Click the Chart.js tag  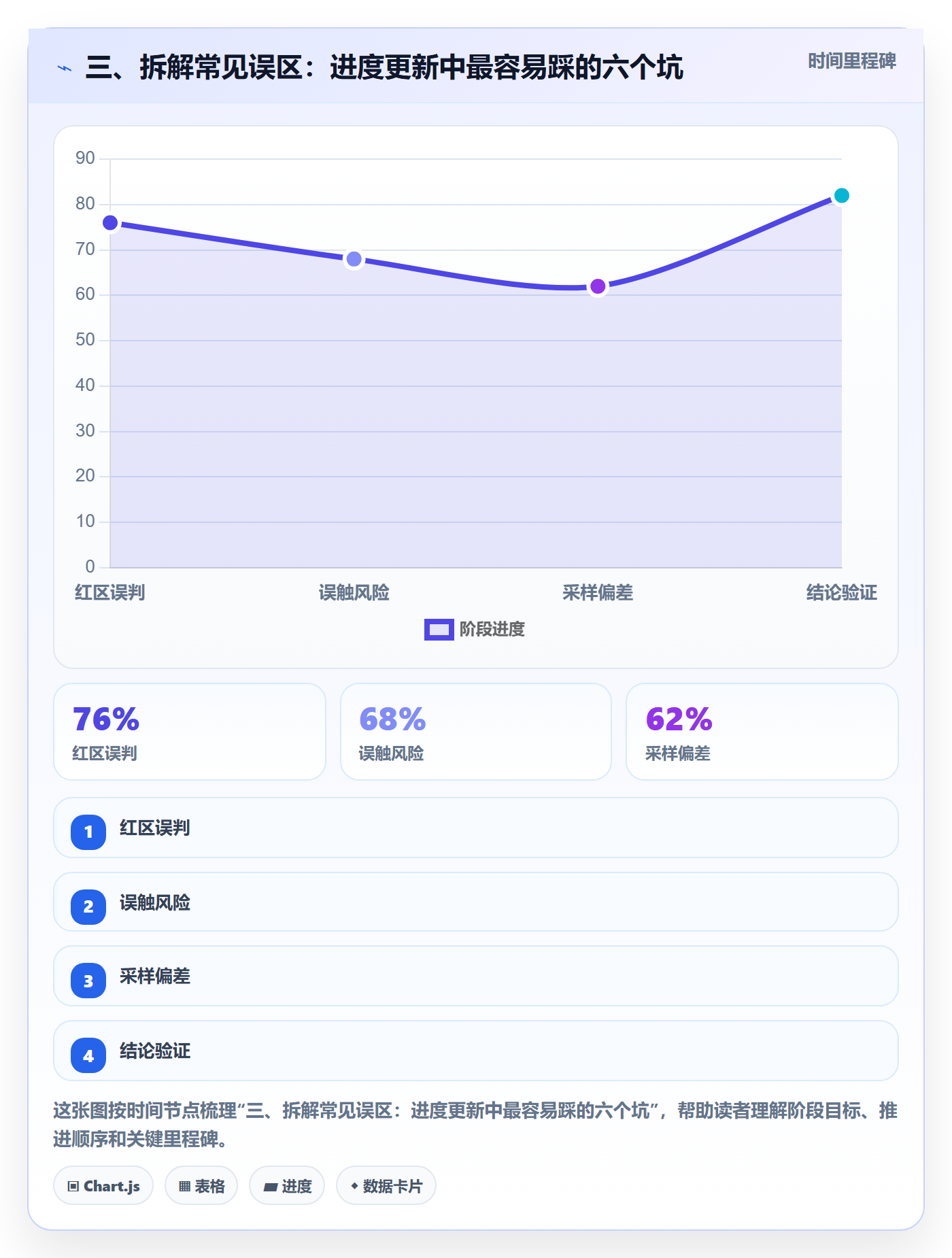103,1186
